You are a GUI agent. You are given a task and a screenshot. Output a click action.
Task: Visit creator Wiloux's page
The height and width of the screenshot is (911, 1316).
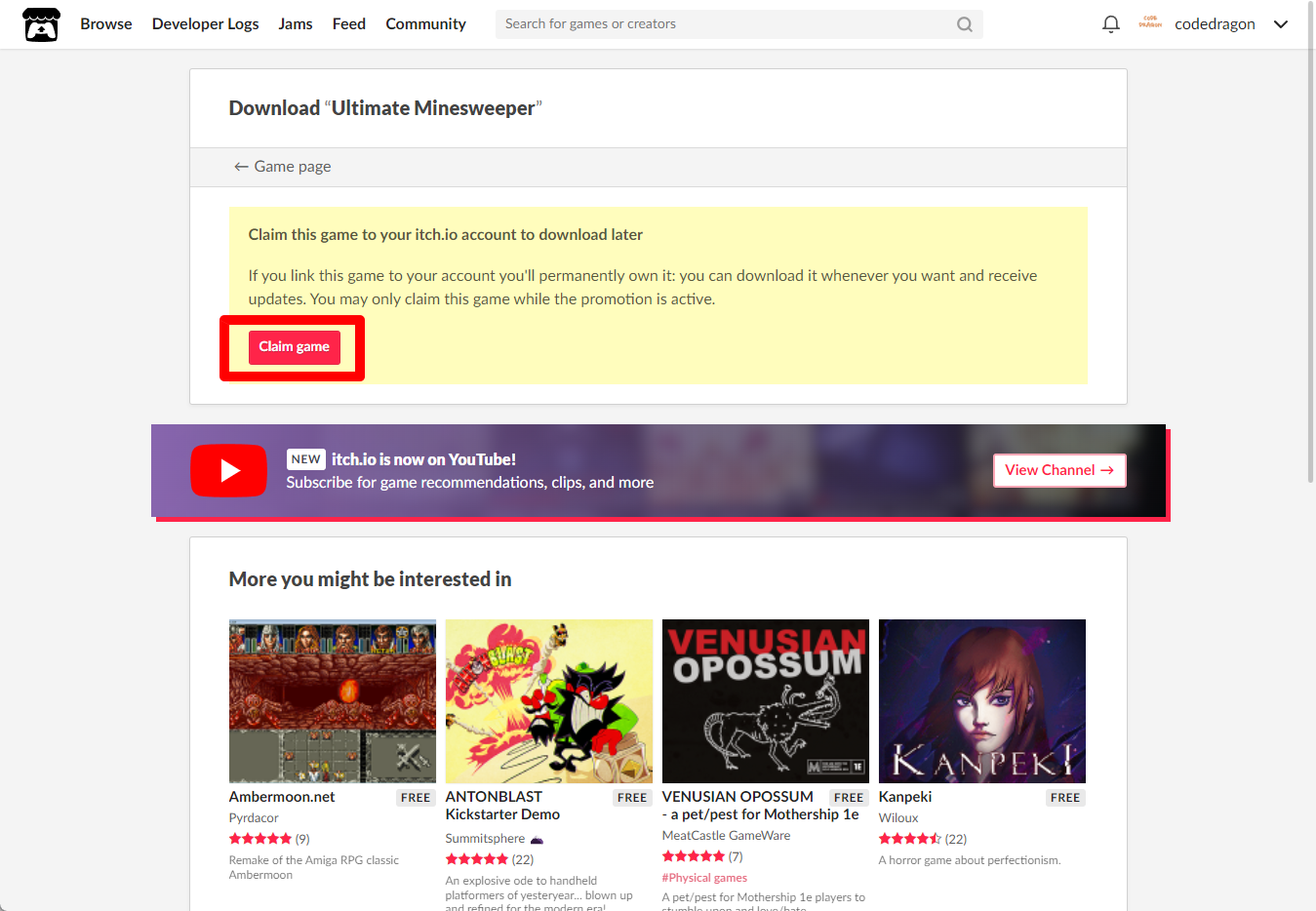[x=898, y=818]
